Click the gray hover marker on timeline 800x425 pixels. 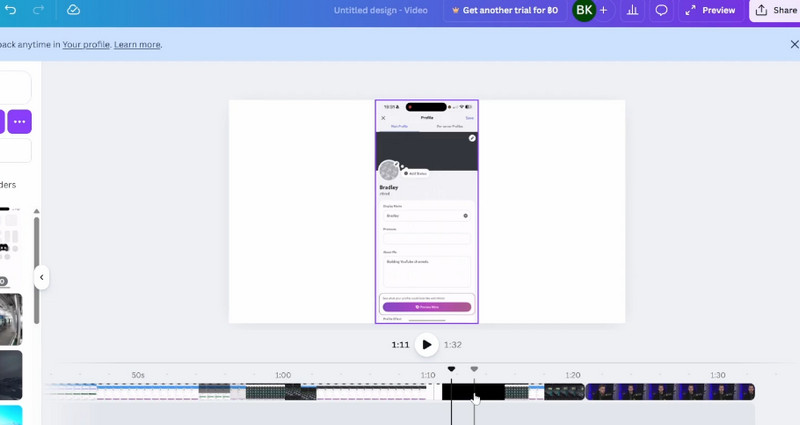pyautogui.click(x=474, y=369)
